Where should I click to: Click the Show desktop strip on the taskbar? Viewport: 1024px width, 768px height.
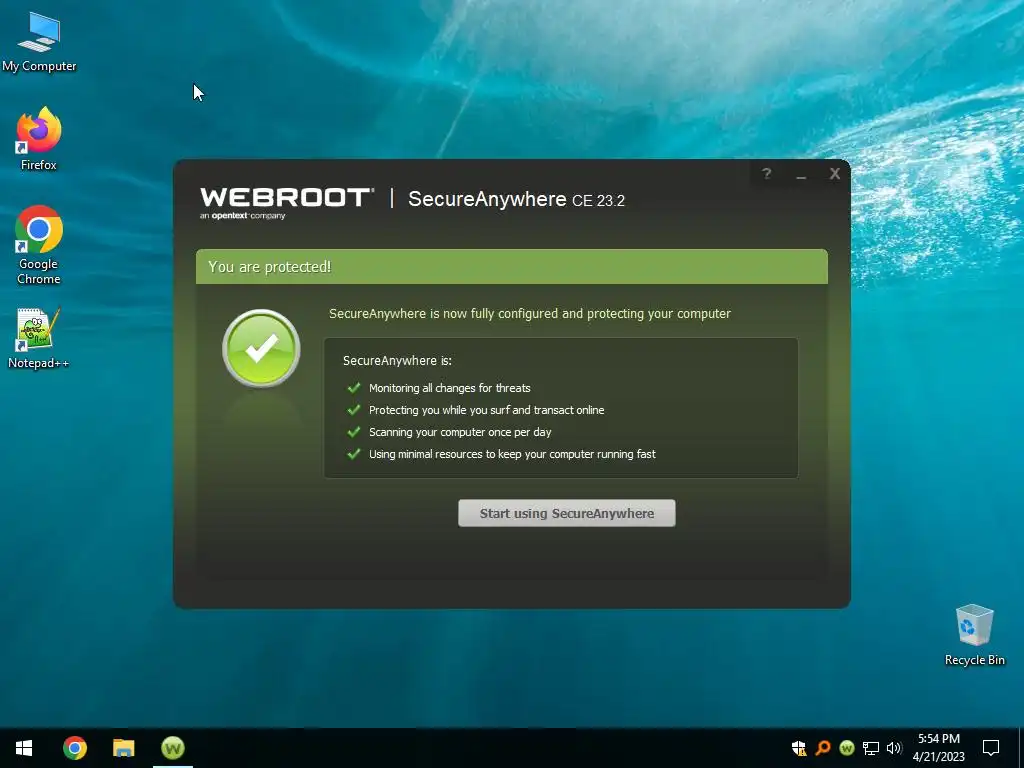pos(1021,748)
